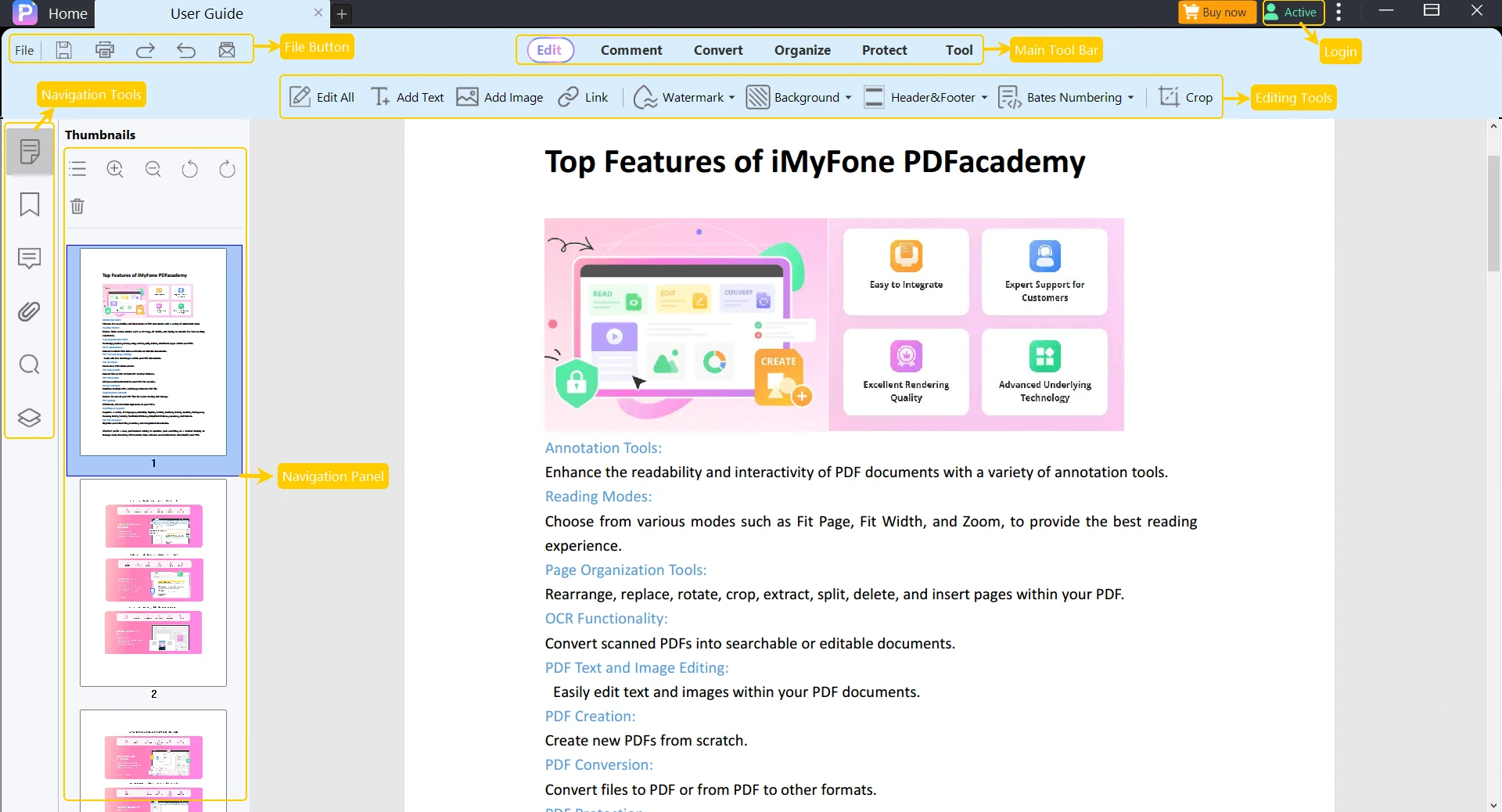Click the 'OCR Functionality:' heading
Image resolution: width=1502 pixels, height=812 pixels.
[606, 619]
